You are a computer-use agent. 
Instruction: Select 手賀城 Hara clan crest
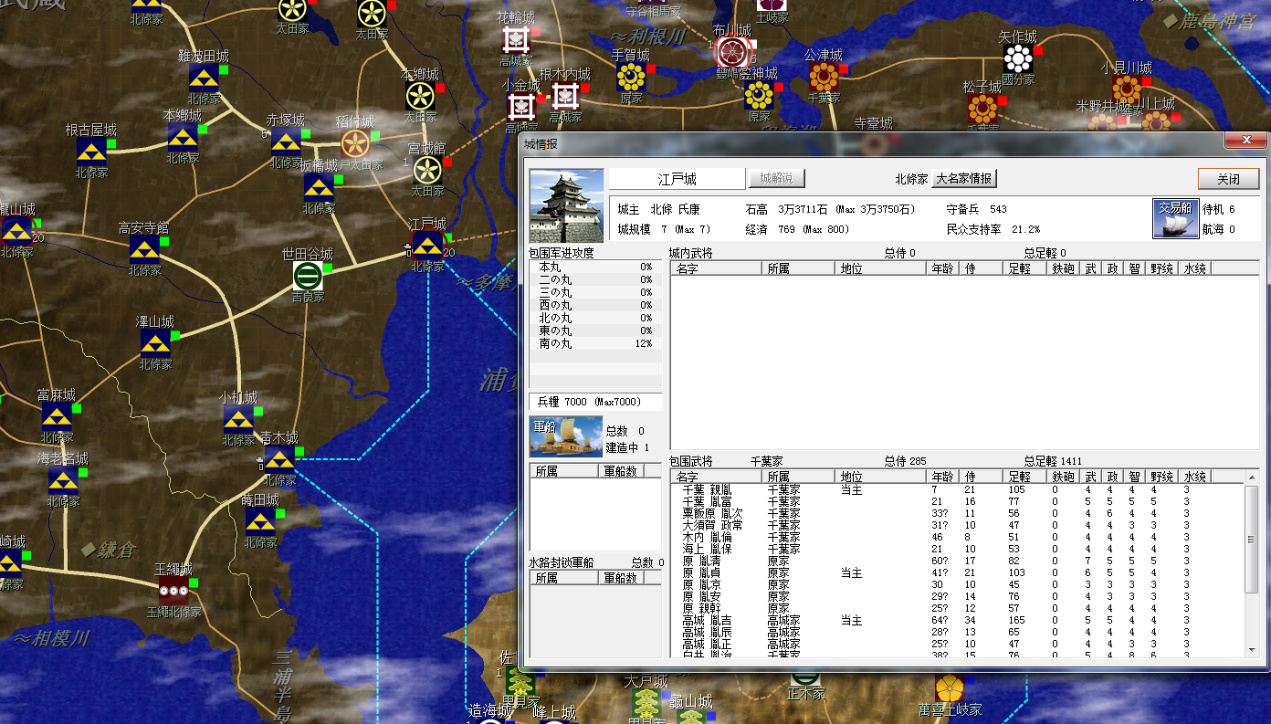(631, 77)
